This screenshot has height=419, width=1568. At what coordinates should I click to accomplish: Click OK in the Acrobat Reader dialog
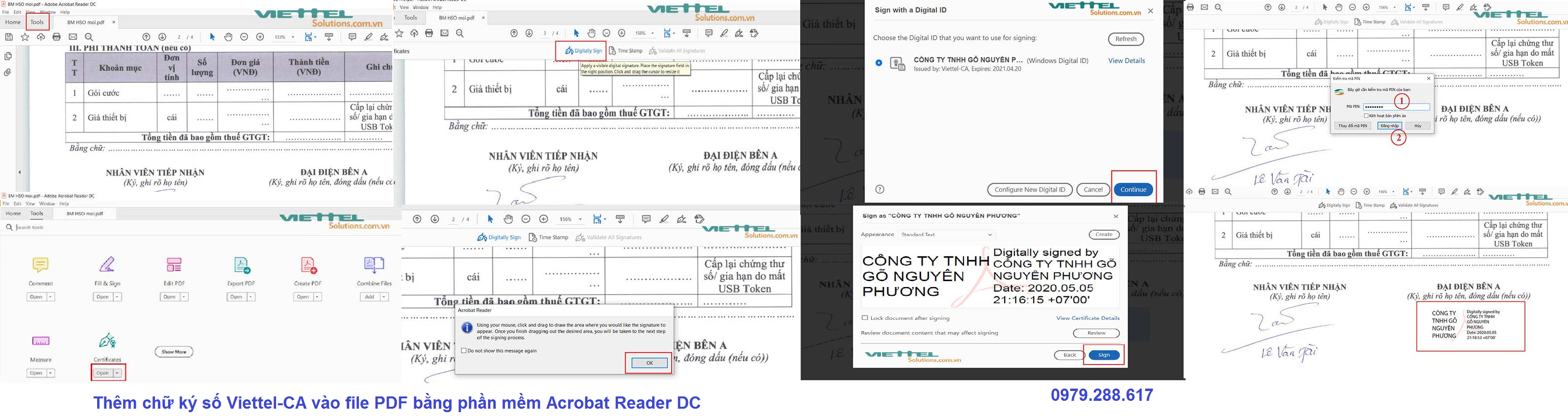tap(650, 363)
